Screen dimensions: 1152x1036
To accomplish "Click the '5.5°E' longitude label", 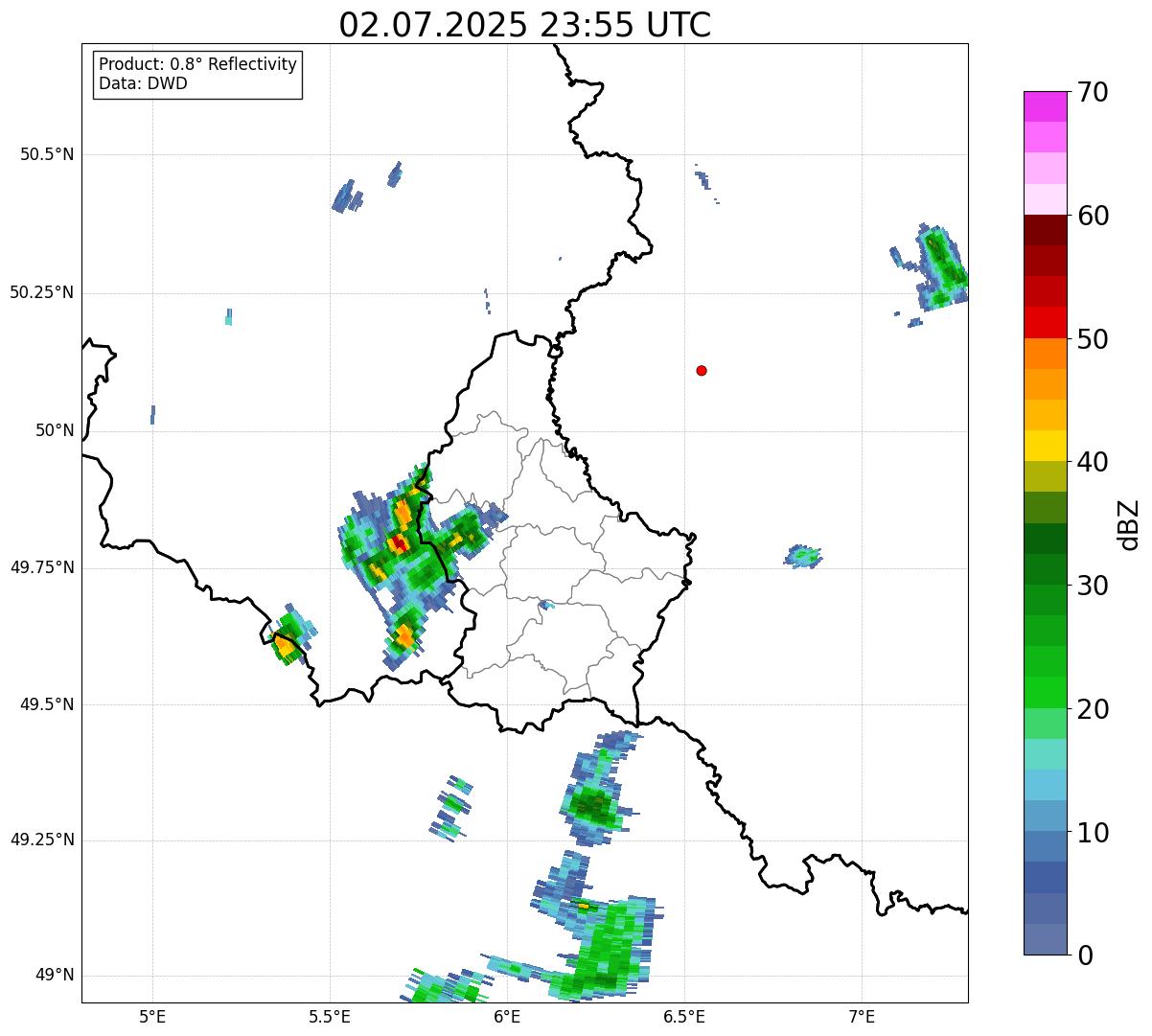I will 330,1017.
